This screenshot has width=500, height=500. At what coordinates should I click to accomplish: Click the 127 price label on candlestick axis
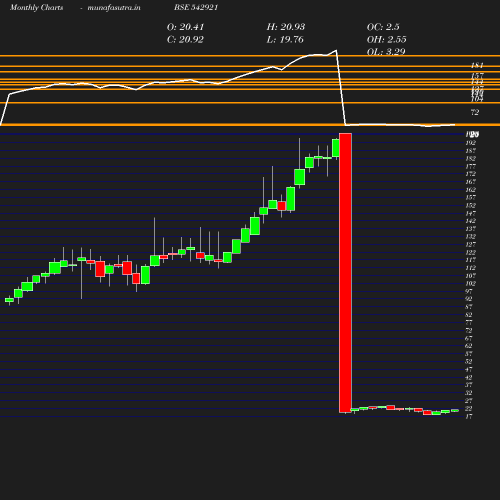pos(471,244)
